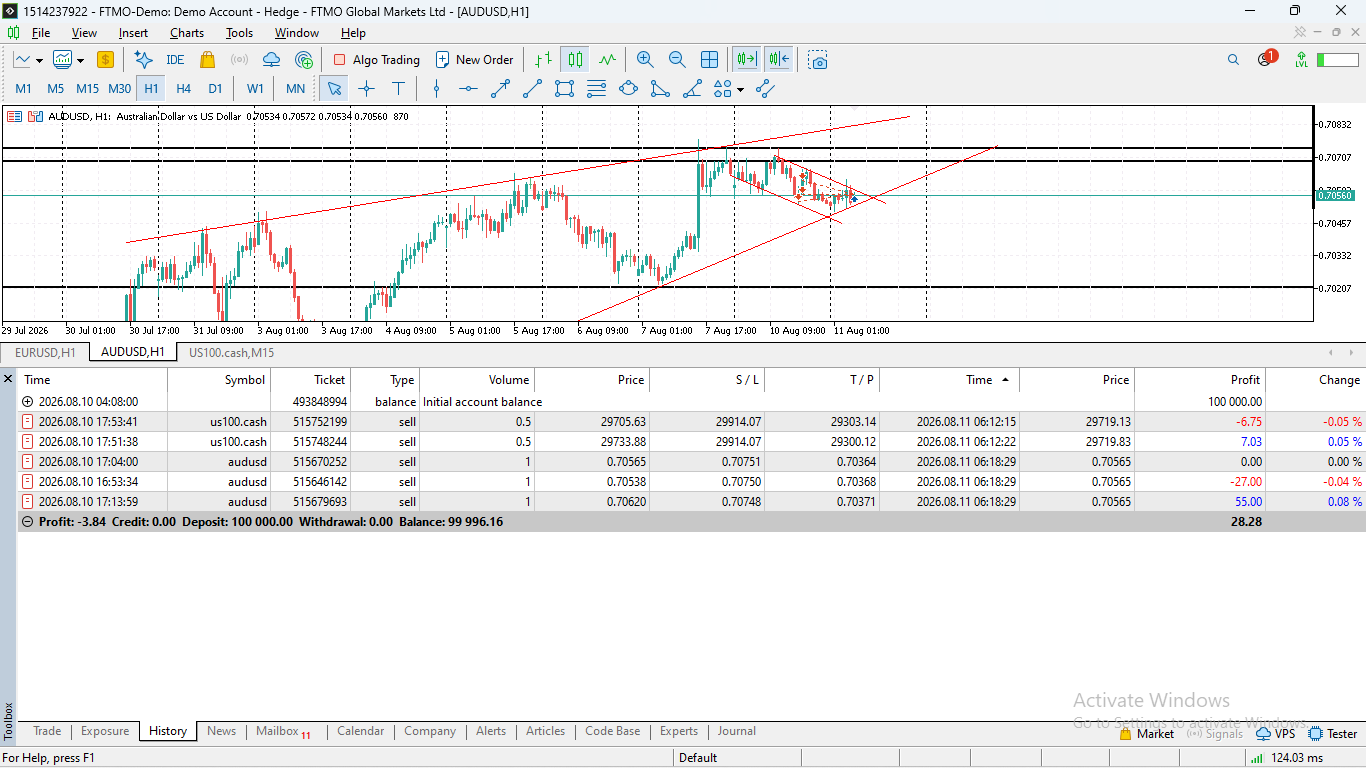Expand the shapes objects dropdown arrow

click(740, 90)
